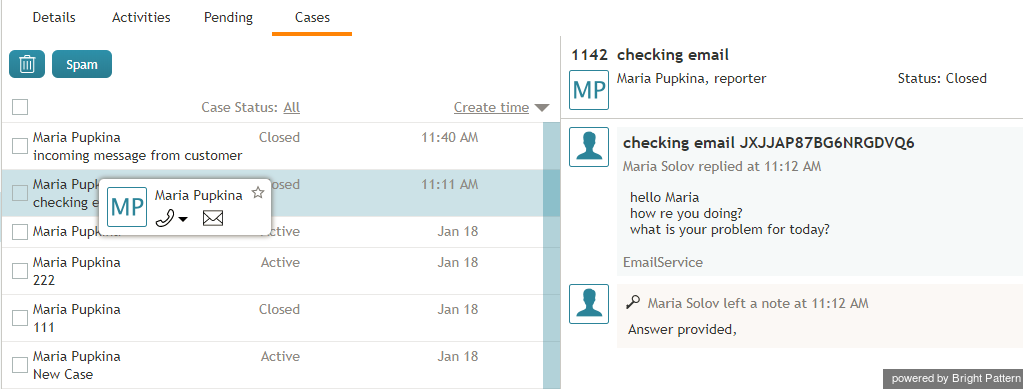1023x389 pixels.
Task: Click the MP avatar in contact popup
Action: [x=127, y=206]
